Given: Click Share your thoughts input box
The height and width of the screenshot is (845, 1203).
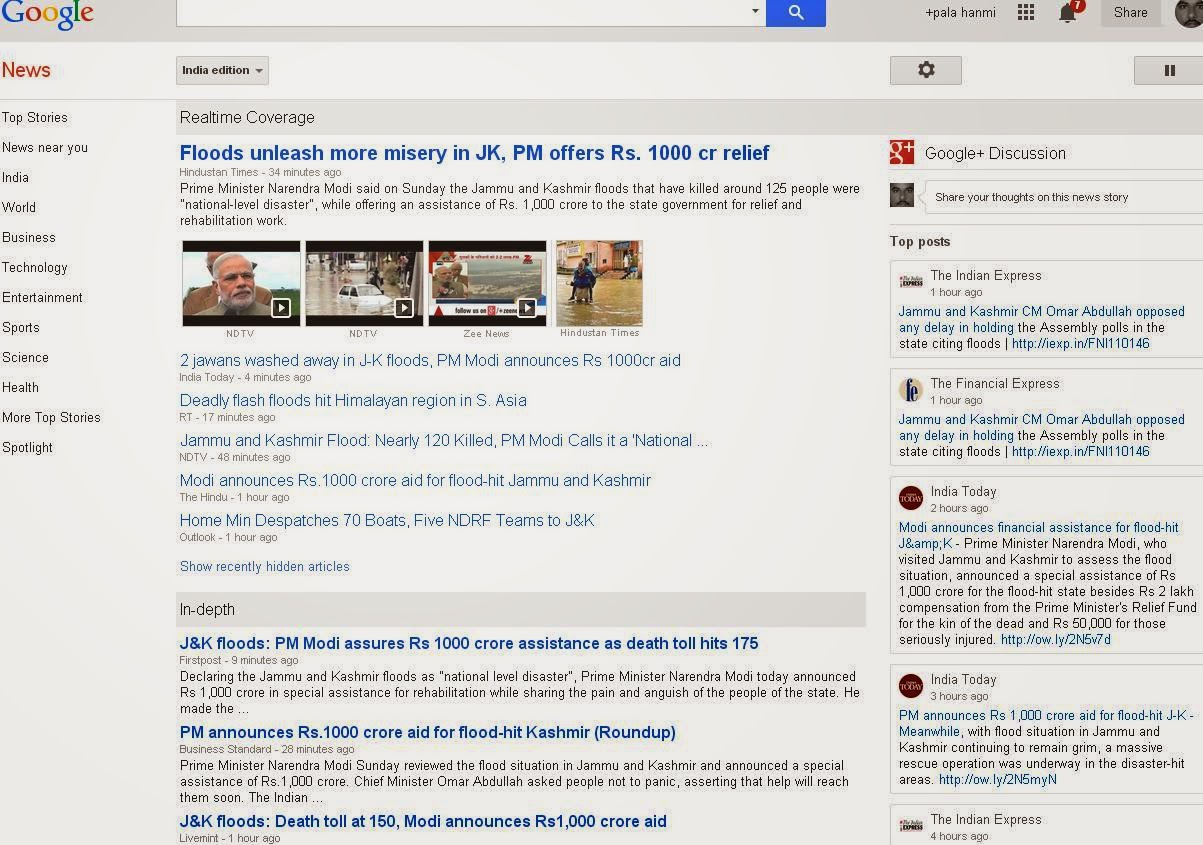Looking at the screenshot, I should [x=1062, y=197].
